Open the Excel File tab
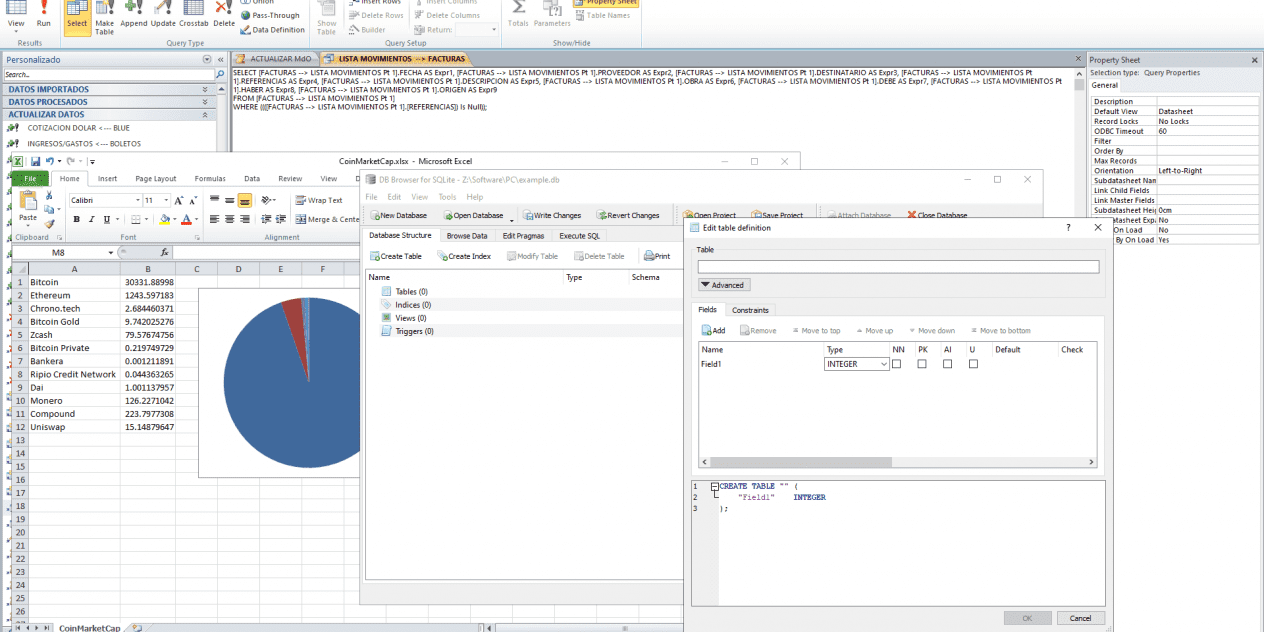 point(29,179)
